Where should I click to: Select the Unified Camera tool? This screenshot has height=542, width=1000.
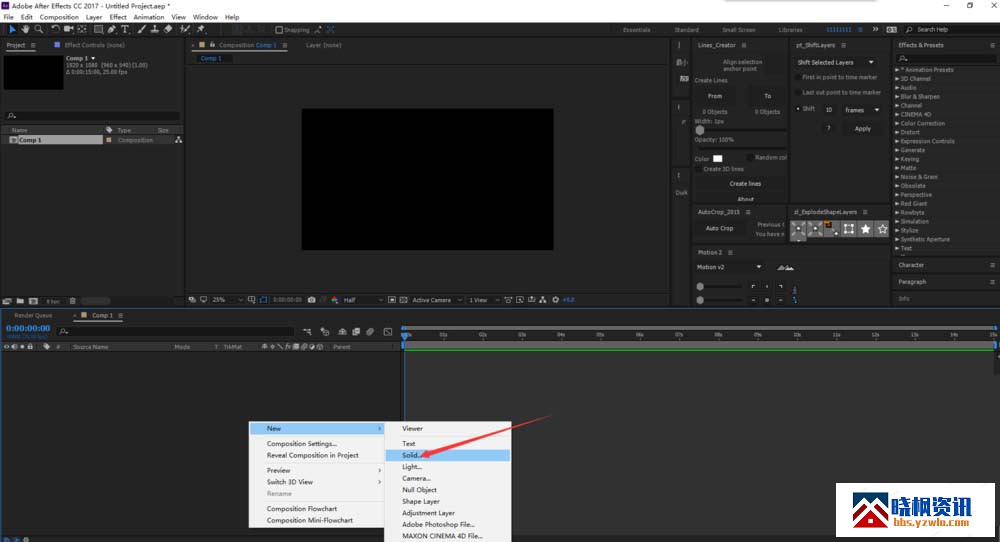point(68,29)
